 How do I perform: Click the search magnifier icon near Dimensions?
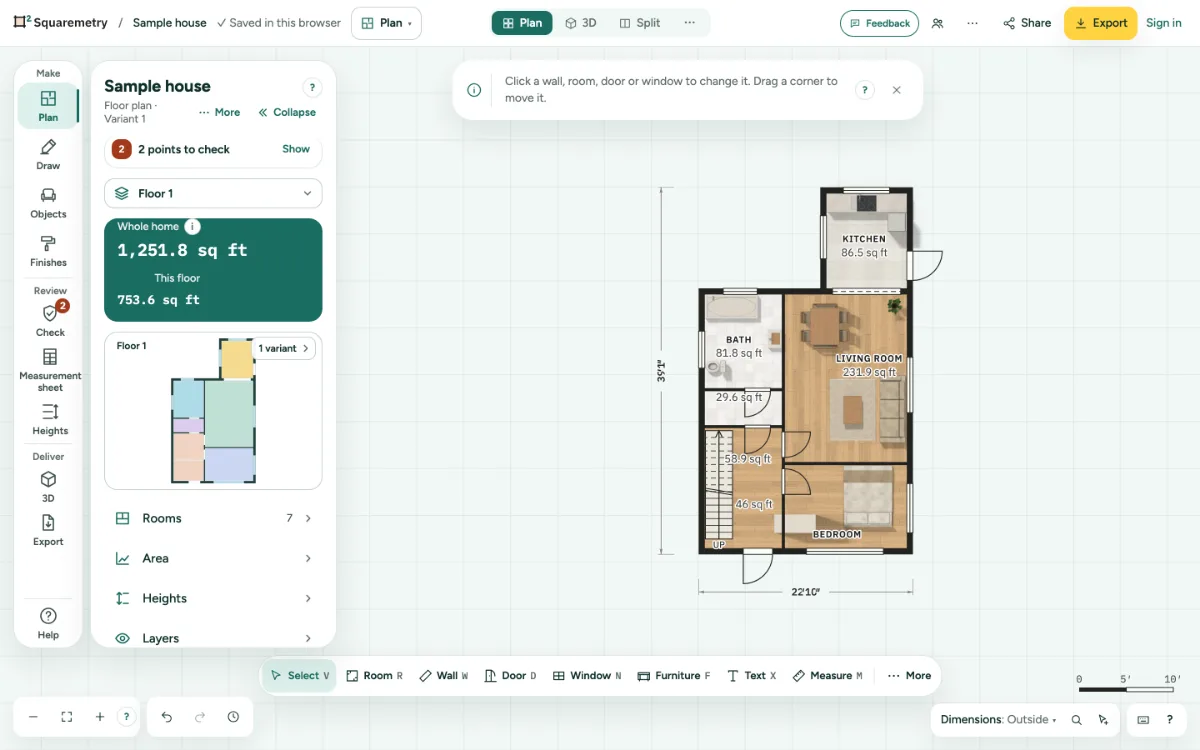1077,720
